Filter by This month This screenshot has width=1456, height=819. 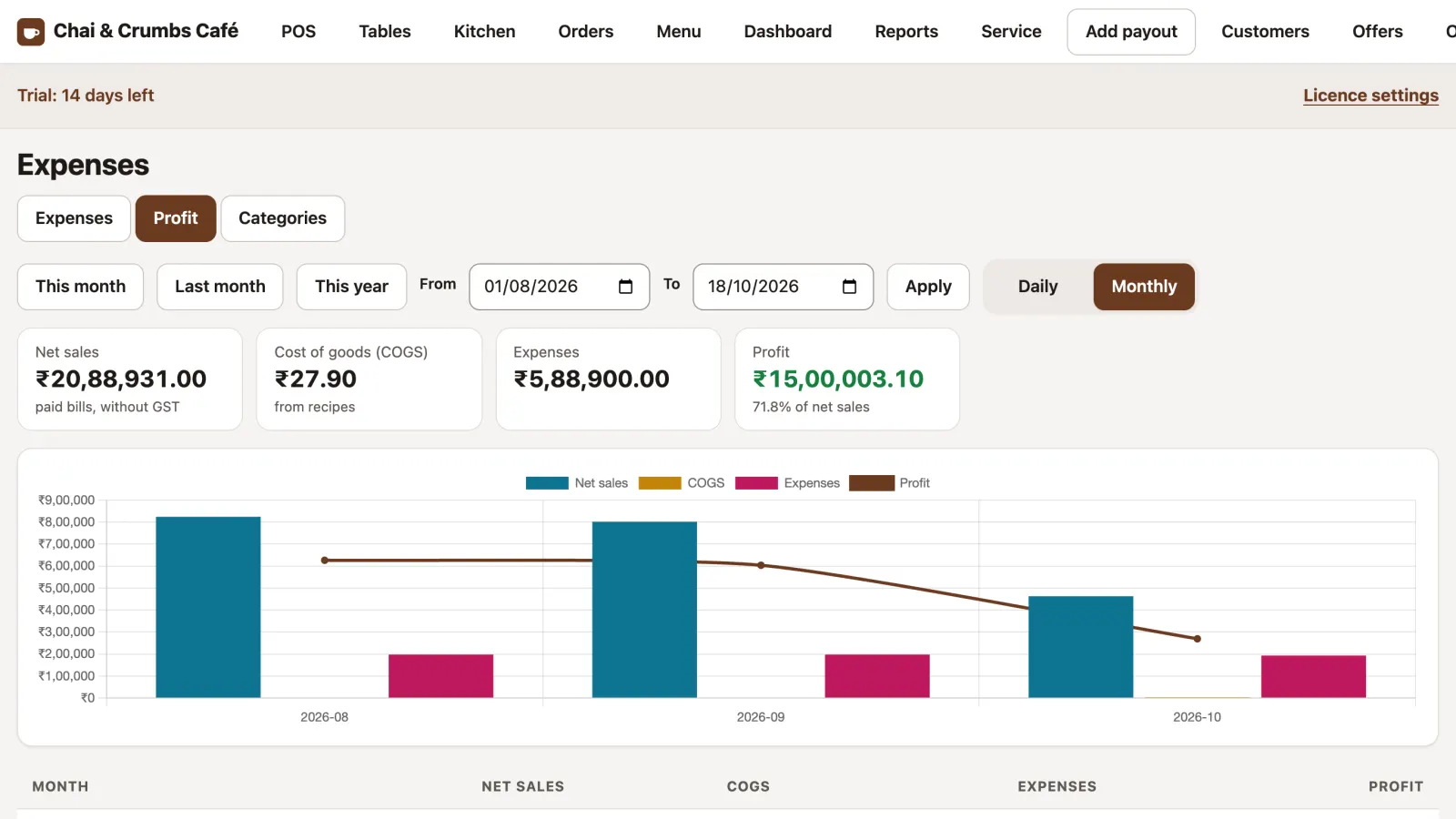click(80, 287)
